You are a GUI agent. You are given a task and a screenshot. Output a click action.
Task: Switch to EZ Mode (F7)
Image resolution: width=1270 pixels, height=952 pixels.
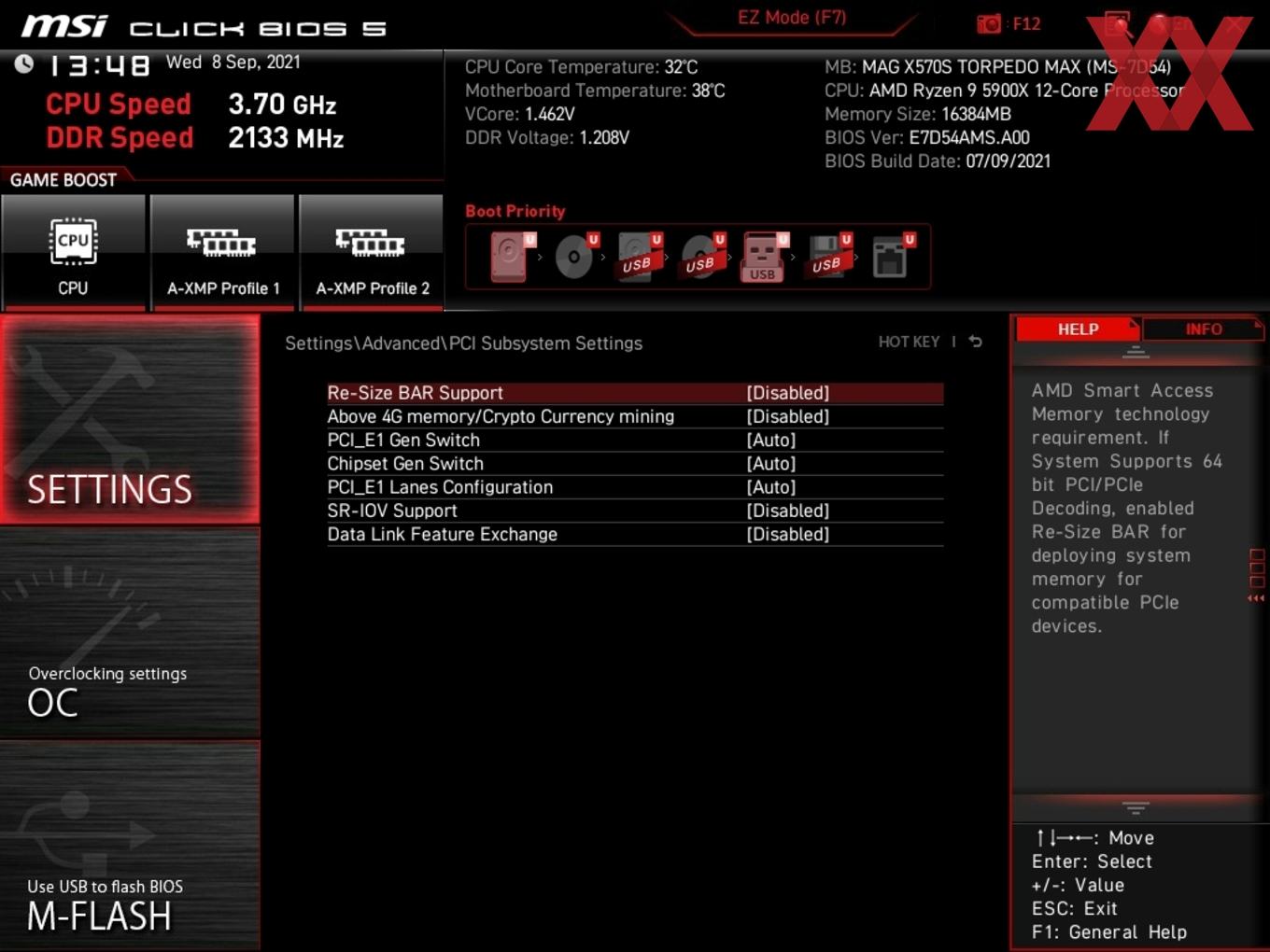click(792, 17)
